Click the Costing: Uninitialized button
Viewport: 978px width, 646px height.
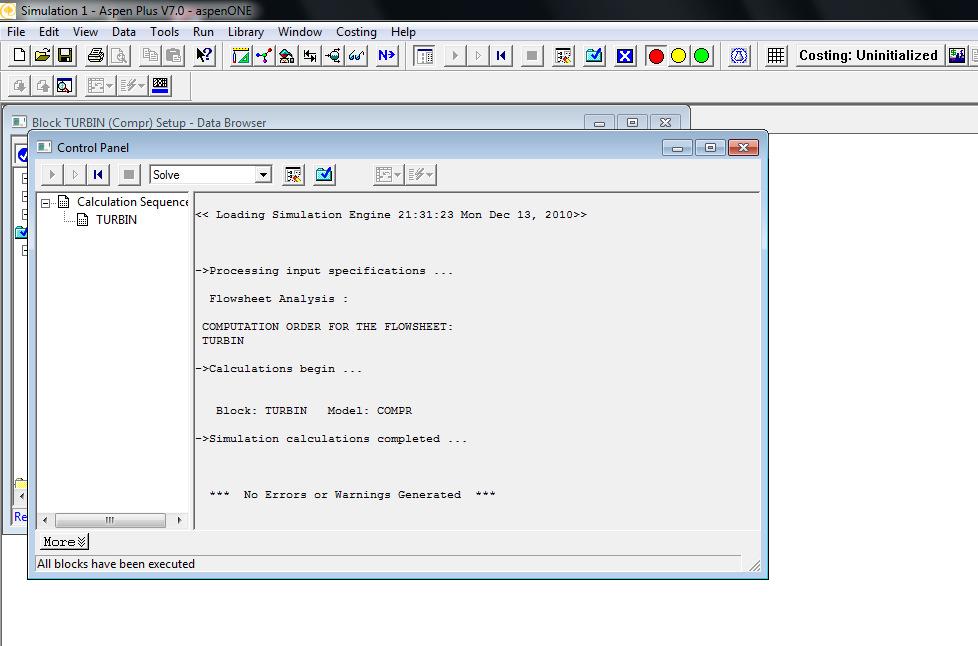pos(868,55)
